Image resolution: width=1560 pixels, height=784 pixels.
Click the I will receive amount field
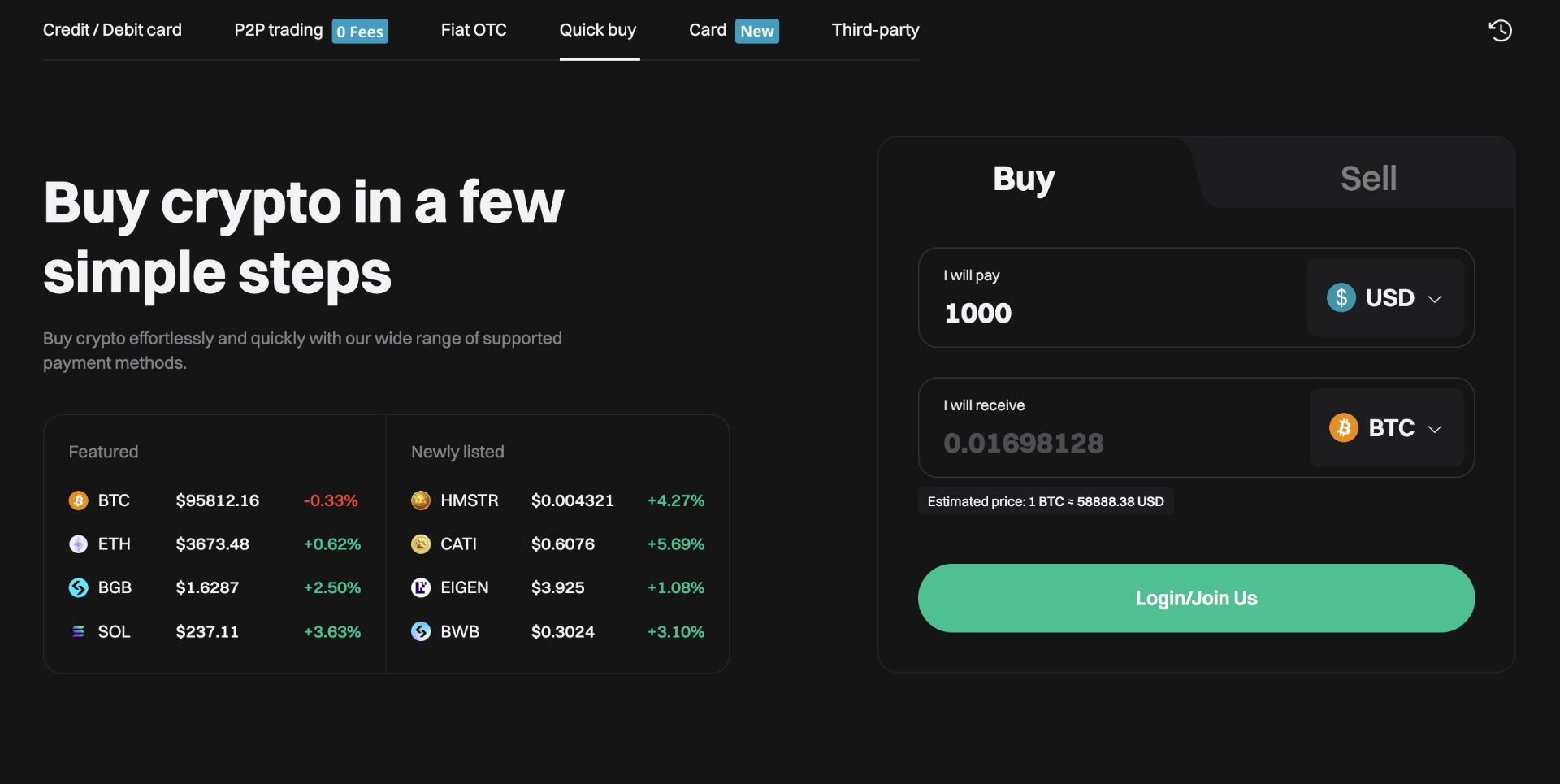1113,443
